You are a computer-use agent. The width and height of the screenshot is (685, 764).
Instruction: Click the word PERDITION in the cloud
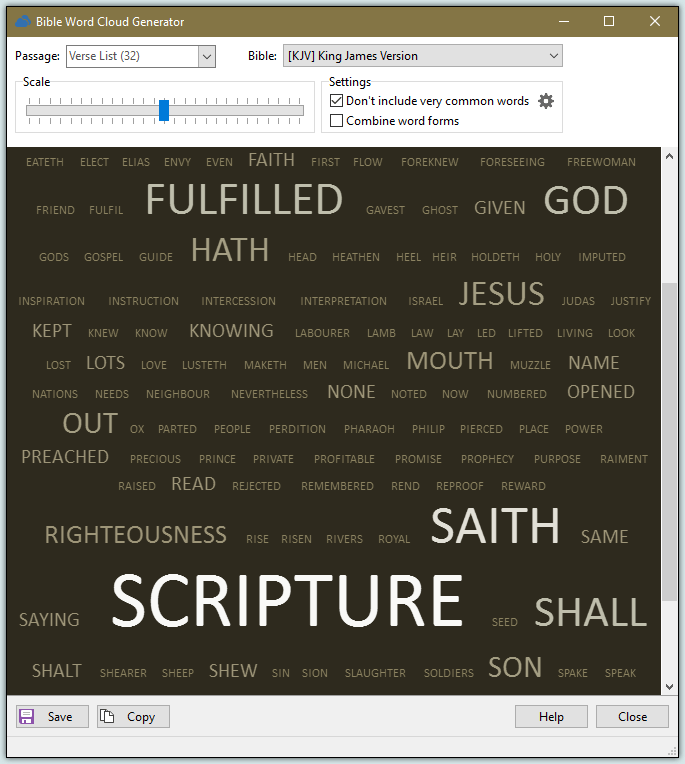[297, 429]
